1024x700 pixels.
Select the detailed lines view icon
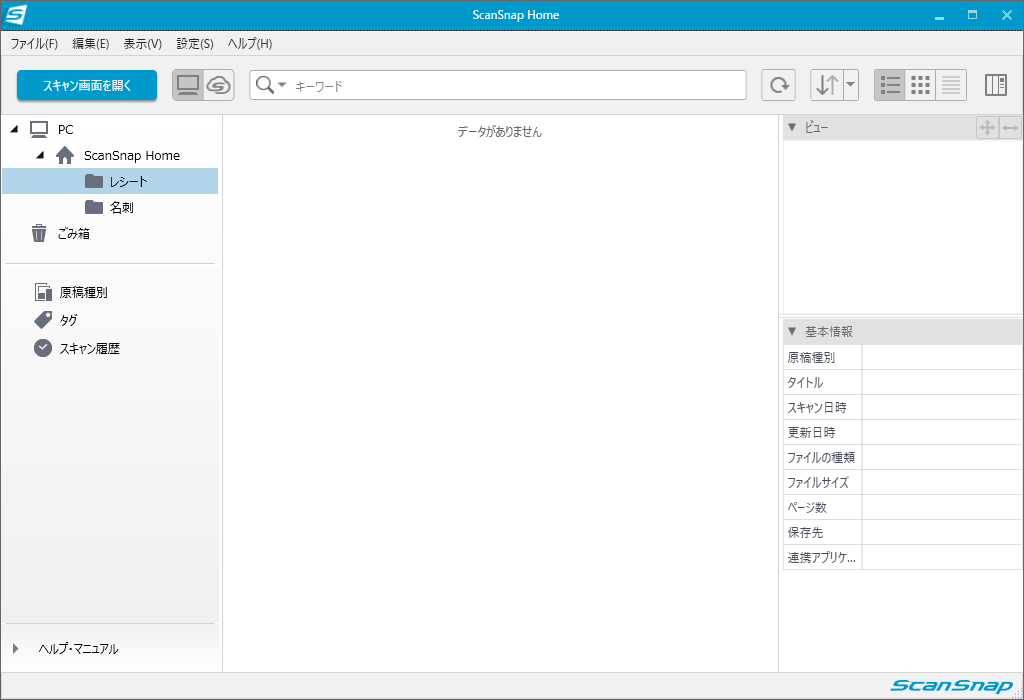coord(951,85)
